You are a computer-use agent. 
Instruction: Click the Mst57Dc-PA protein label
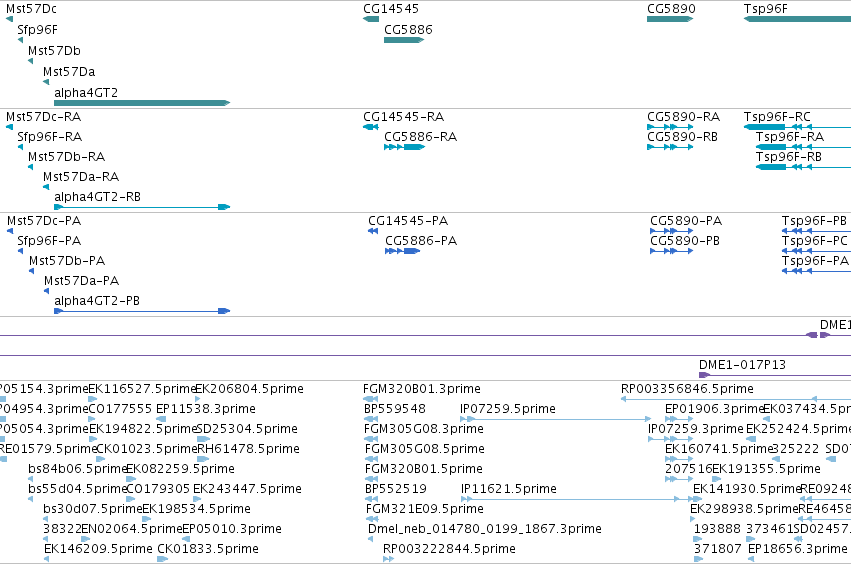click(44, 221)
